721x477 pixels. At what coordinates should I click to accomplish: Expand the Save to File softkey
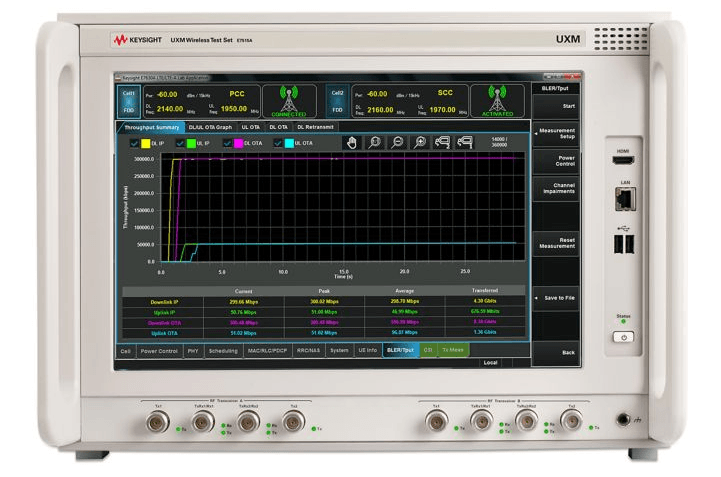555,298
